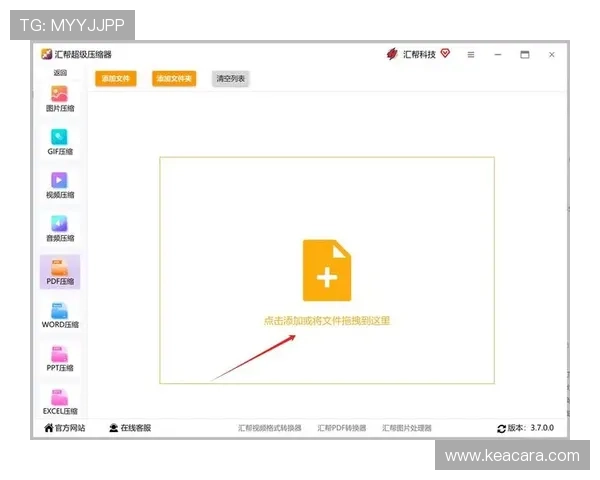Open the 图片压缩 image compression tool
The width and height of the screenshot is (600, 480).
tap(60, 99)
